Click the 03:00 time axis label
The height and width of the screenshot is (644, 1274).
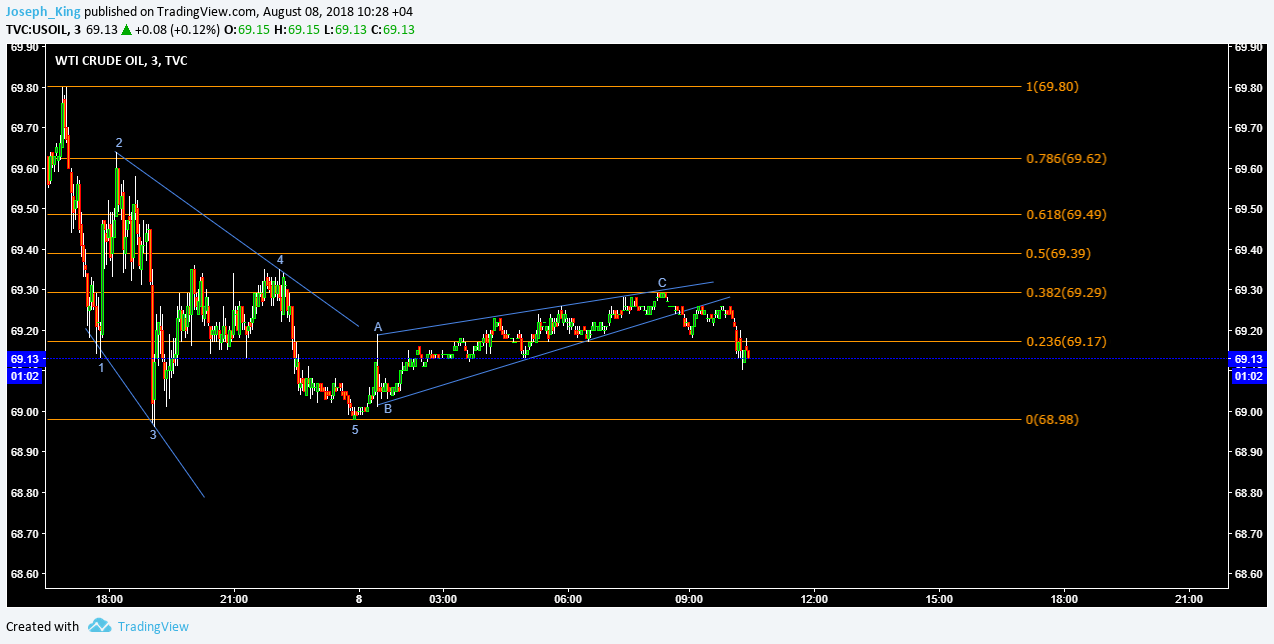point(443,600)
